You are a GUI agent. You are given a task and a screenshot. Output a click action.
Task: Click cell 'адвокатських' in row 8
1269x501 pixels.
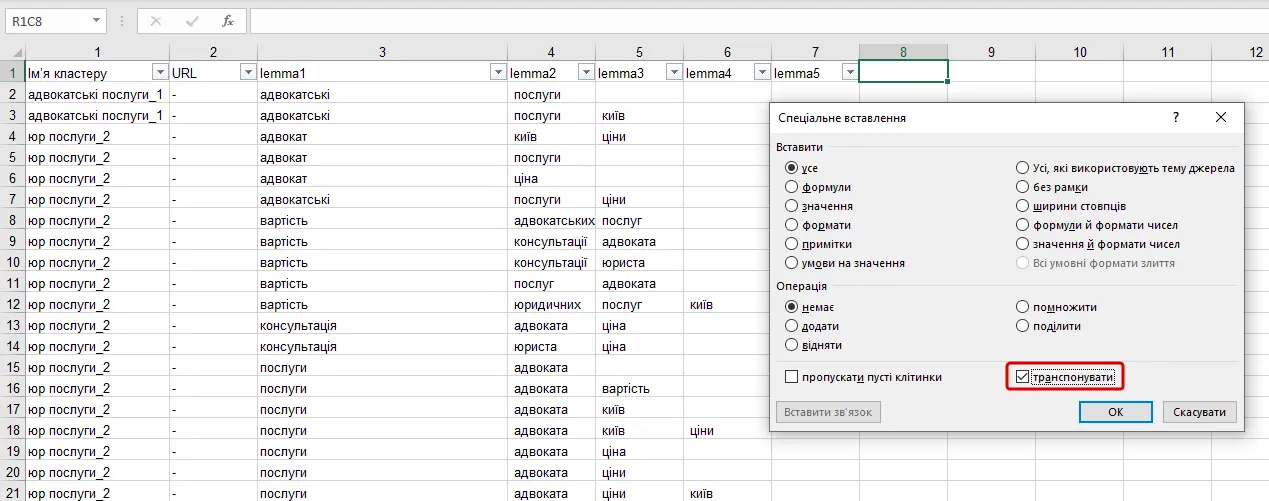click(x=551, y=220)
